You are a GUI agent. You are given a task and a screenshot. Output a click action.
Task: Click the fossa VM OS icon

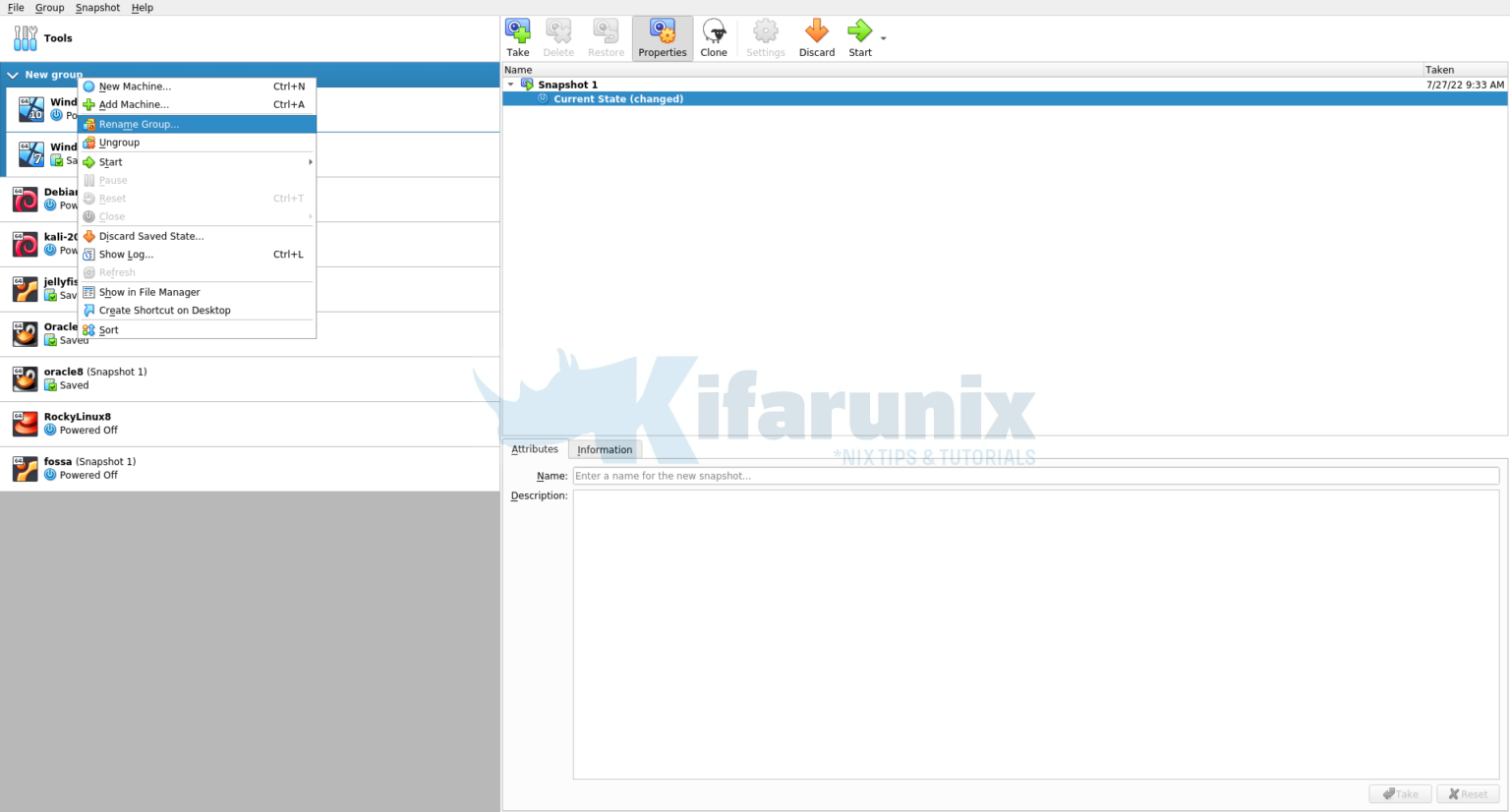[x=26, y=469]
